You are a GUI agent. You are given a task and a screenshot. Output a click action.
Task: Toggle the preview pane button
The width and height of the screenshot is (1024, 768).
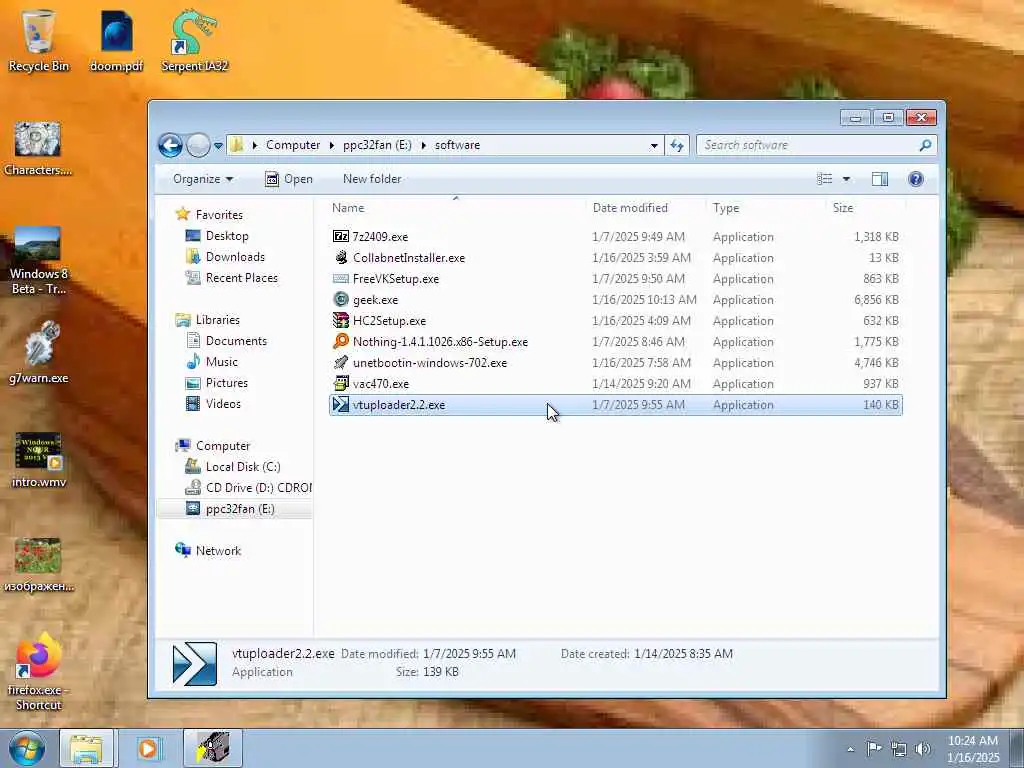pos(880,179)
